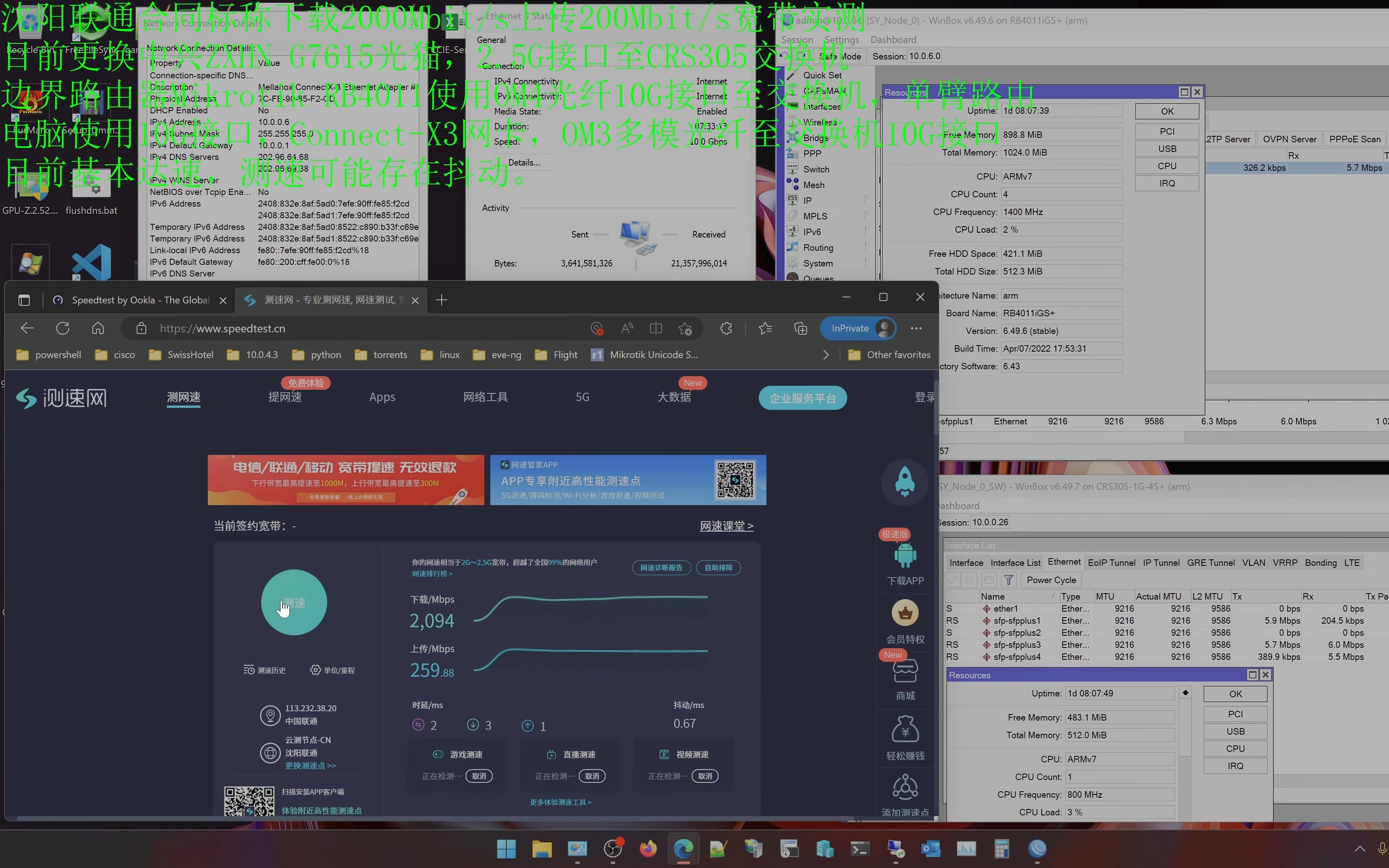The image size is (1389, 868).
Task: Click PCI in the 1024 MiB Resources window
Action: point(1167,131)
